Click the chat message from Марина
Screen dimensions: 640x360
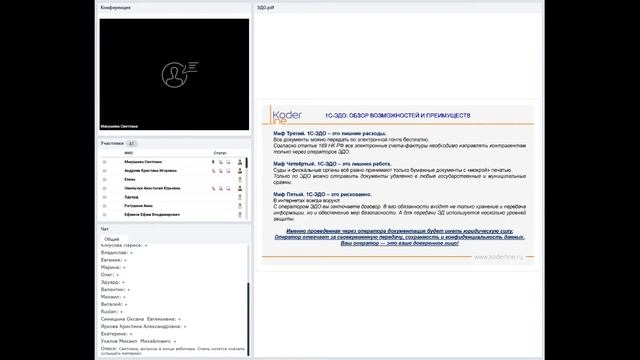(113, 268)
